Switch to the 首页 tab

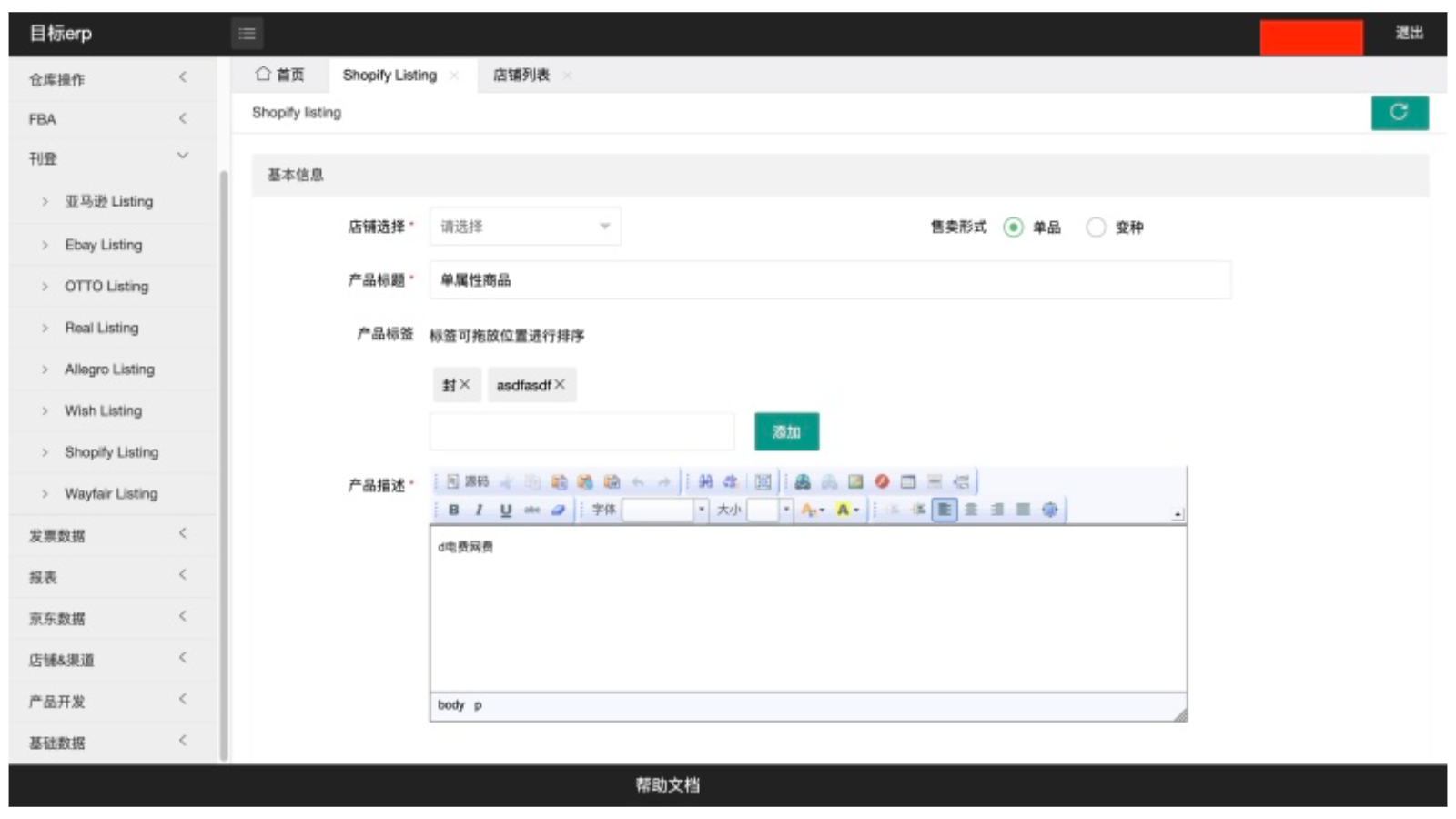(279, 75)
